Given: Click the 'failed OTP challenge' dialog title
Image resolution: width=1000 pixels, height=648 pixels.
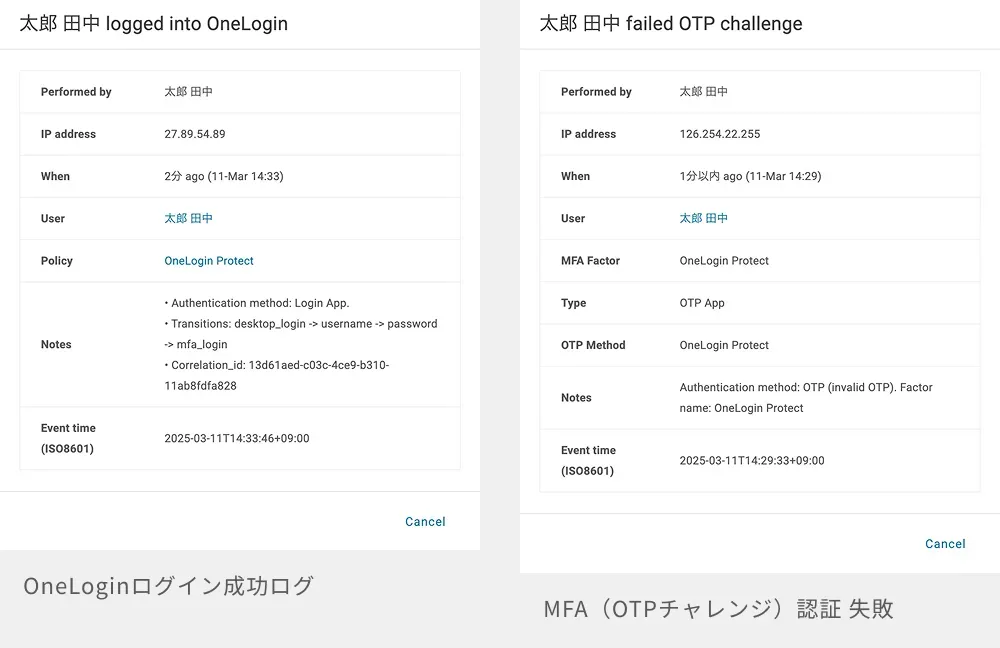Looking at the screenshot, I should 670,24.
